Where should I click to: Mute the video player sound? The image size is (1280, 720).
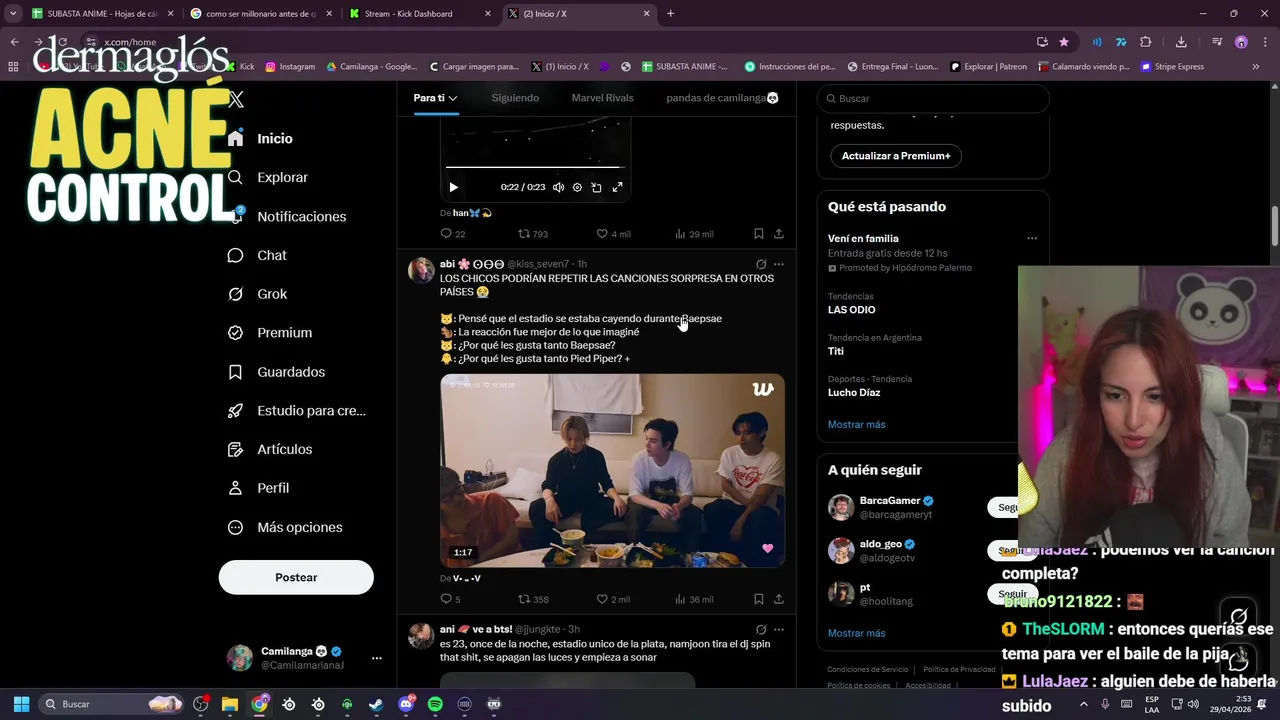click(558, 187)
